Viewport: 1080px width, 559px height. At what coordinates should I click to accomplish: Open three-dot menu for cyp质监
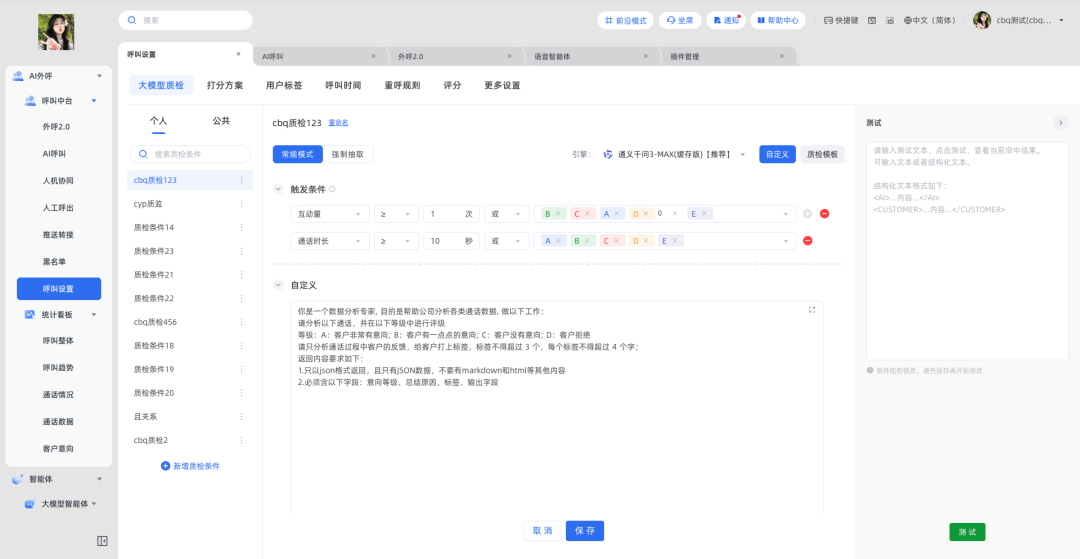point(241,204)
